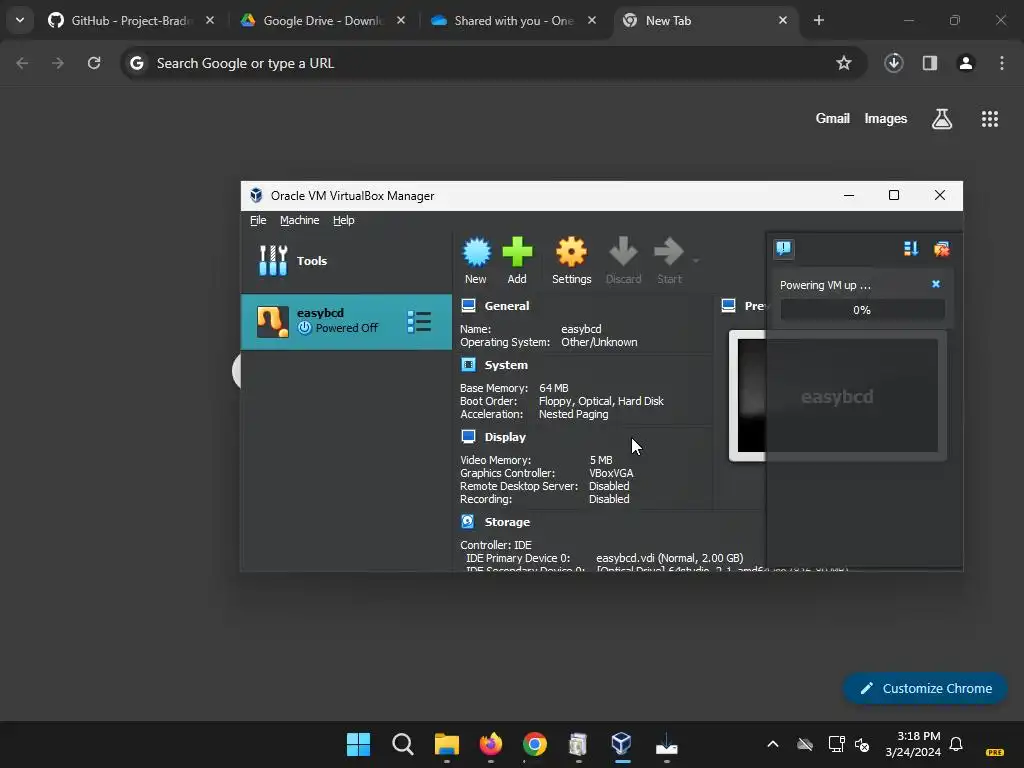
Task: Click the Storage section disk icon
Action: 468,521
